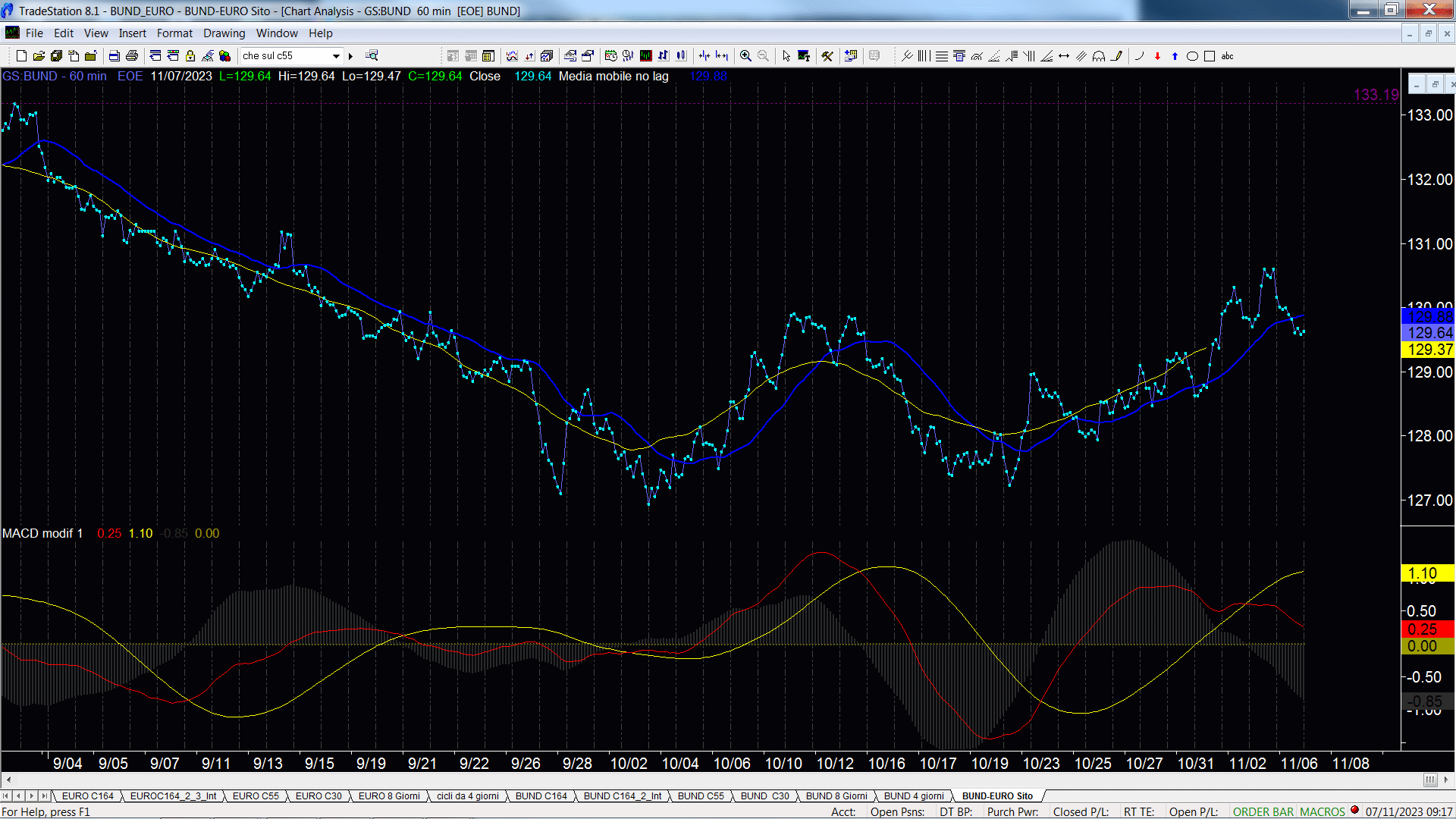Switch to the EURO C30 tab
Screen dimensions: 1456x819
(x=318, y=796)
